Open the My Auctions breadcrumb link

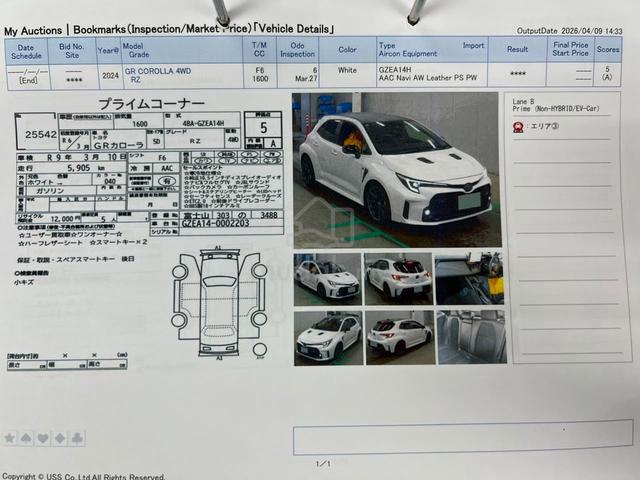(33, 31)
